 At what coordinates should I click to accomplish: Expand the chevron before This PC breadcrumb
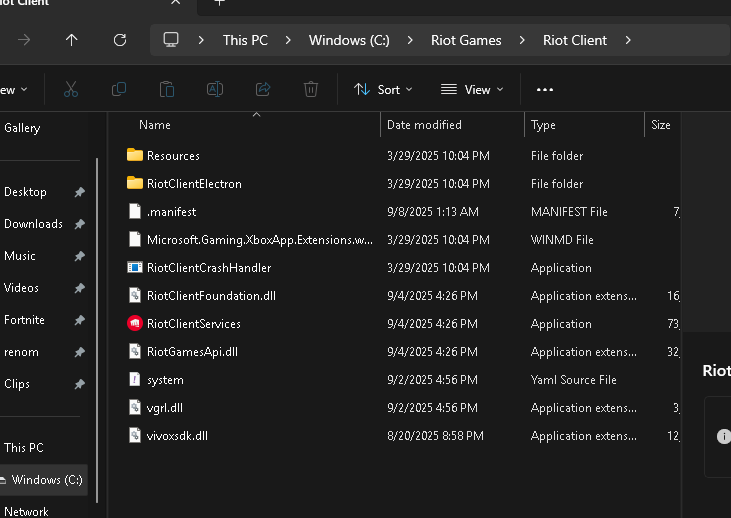[201, 40]
